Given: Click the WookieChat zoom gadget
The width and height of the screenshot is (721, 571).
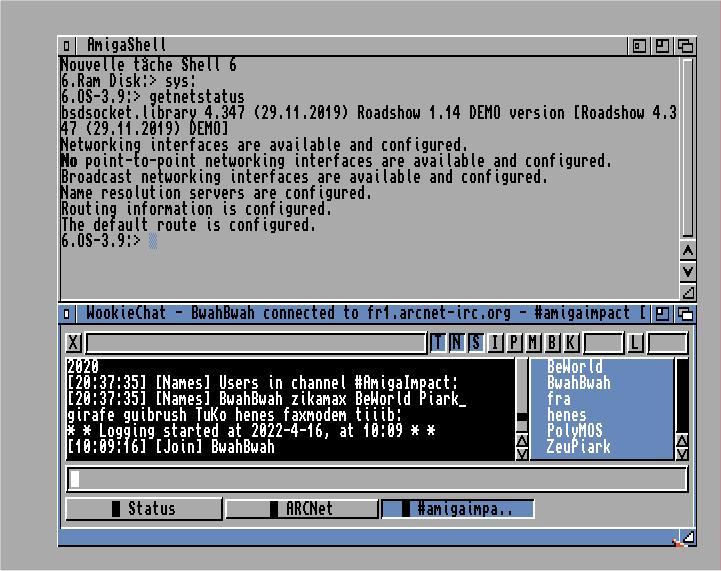Looking at the screenshot, I should [662, 314].
